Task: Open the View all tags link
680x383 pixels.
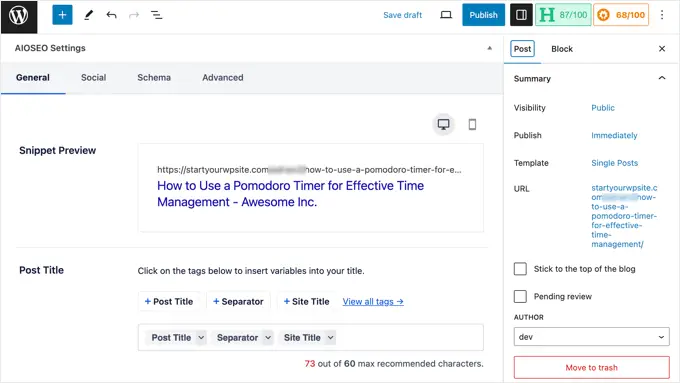Action: (x=373, y=301)
